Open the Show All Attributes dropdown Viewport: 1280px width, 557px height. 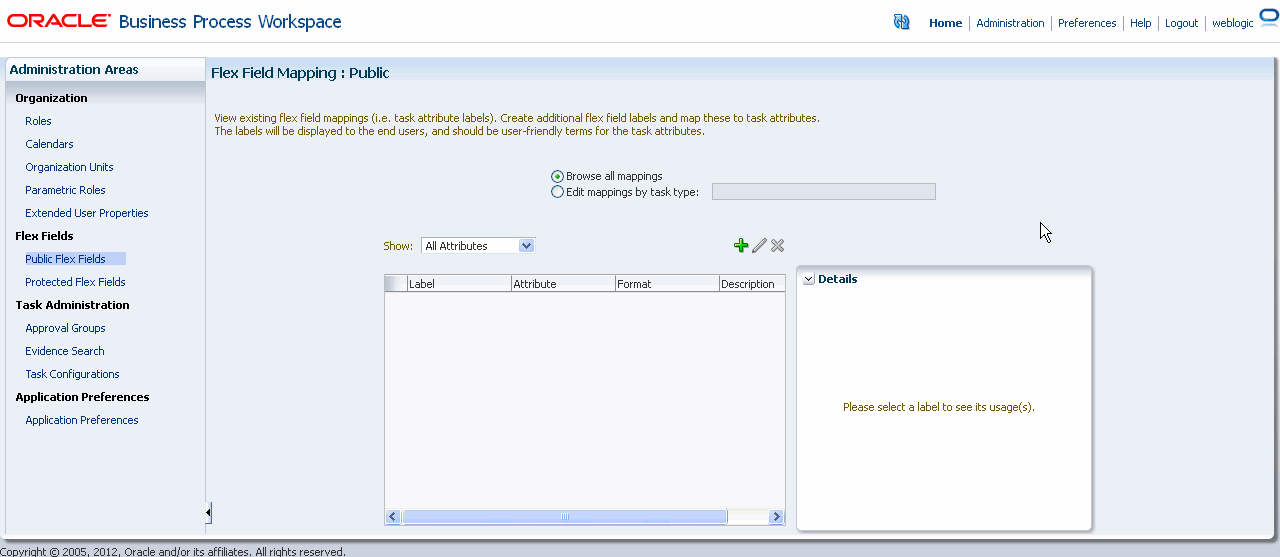tap(478, 245)
